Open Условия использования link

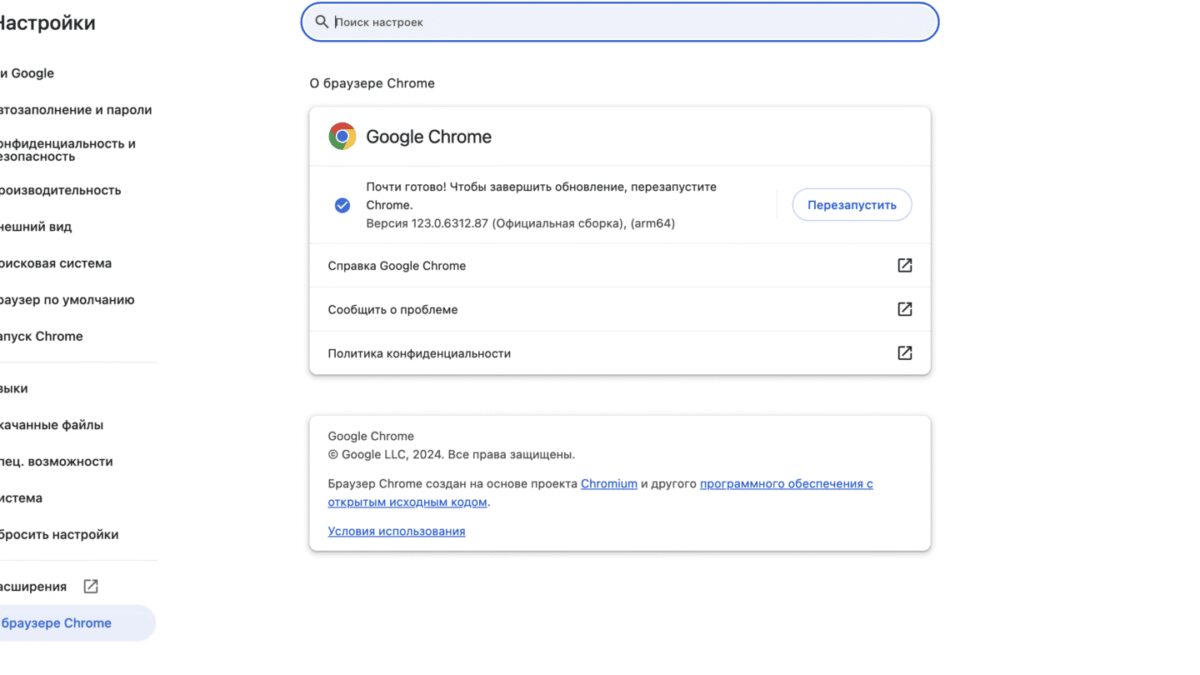pyautogui.click(x=394, y=531)
